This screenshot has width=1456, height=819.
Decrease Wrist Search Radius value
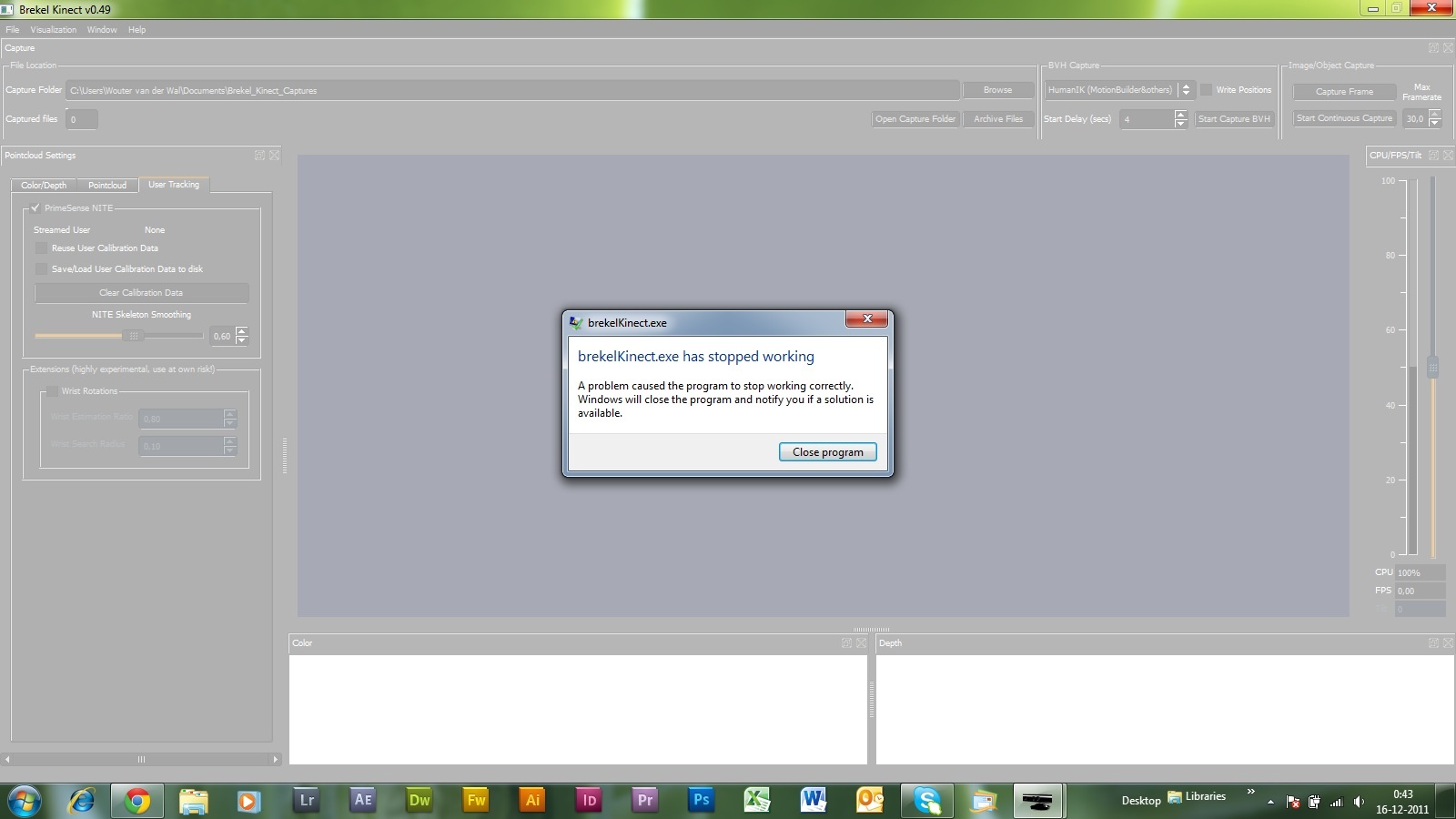[x=229, y=450]
